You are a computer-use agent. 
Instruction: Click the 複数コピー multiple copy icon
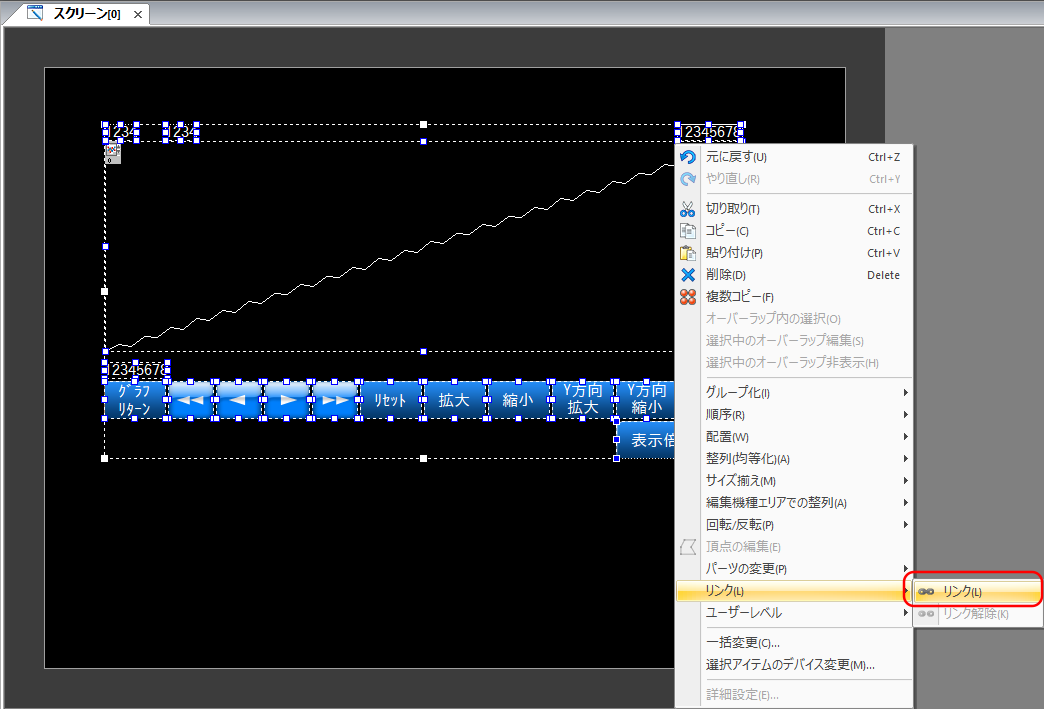pyautogui.click(x=687, y=297)
